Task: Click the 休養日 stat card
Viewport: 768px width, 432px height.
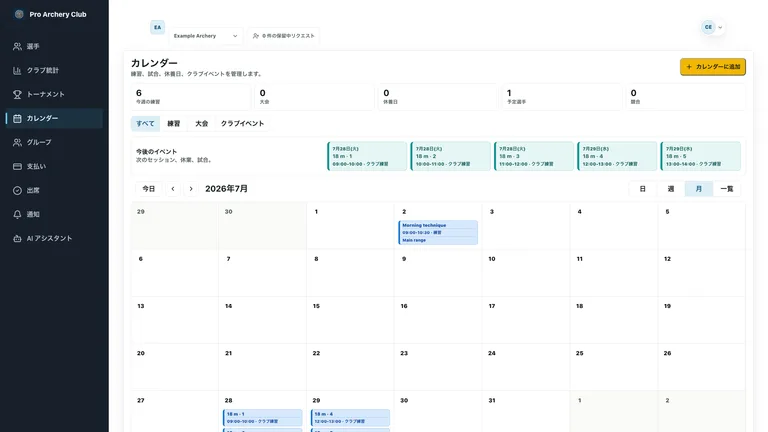Action: 437,97
